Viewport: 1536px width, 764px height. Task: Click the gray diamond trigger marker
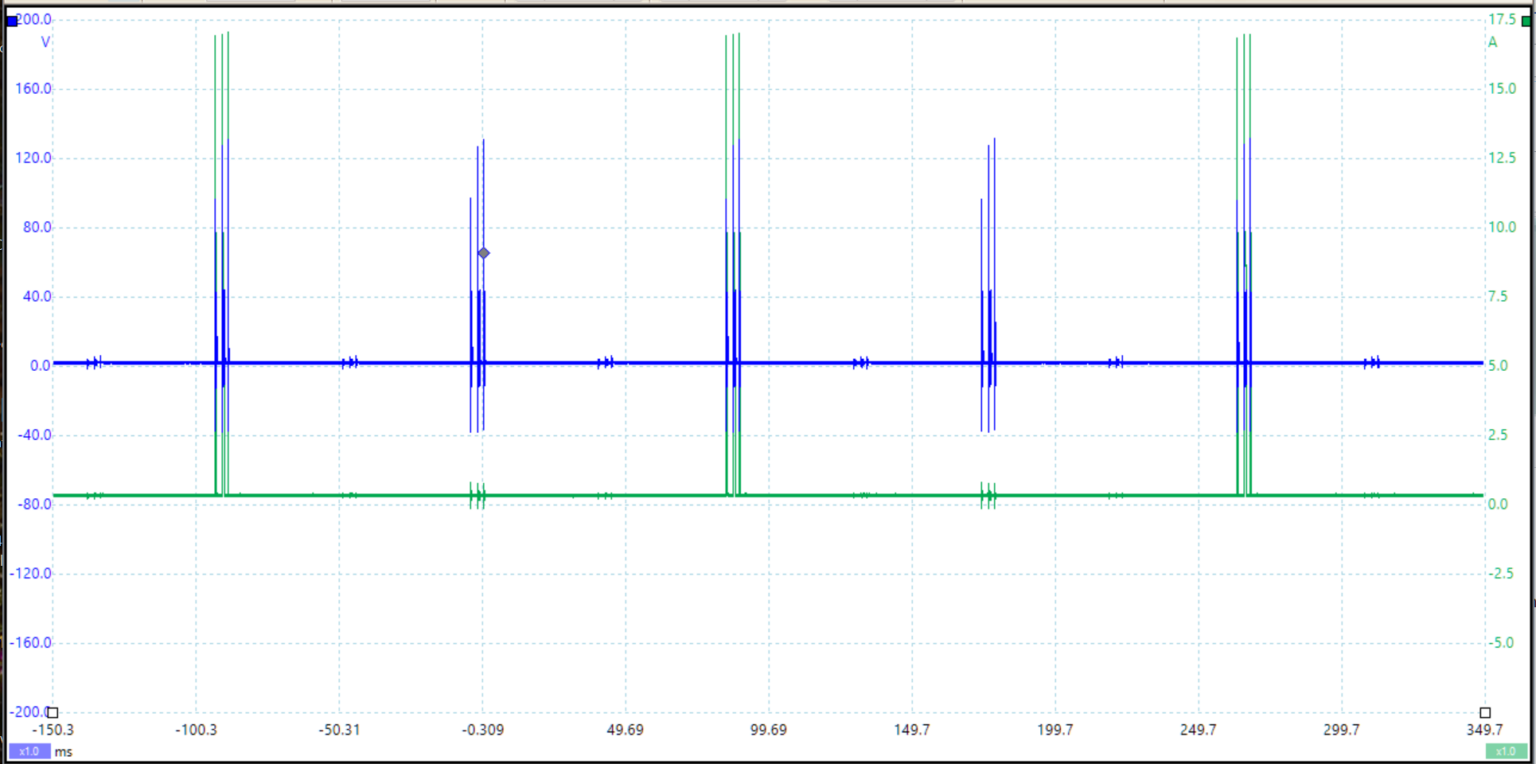point(484,253)
